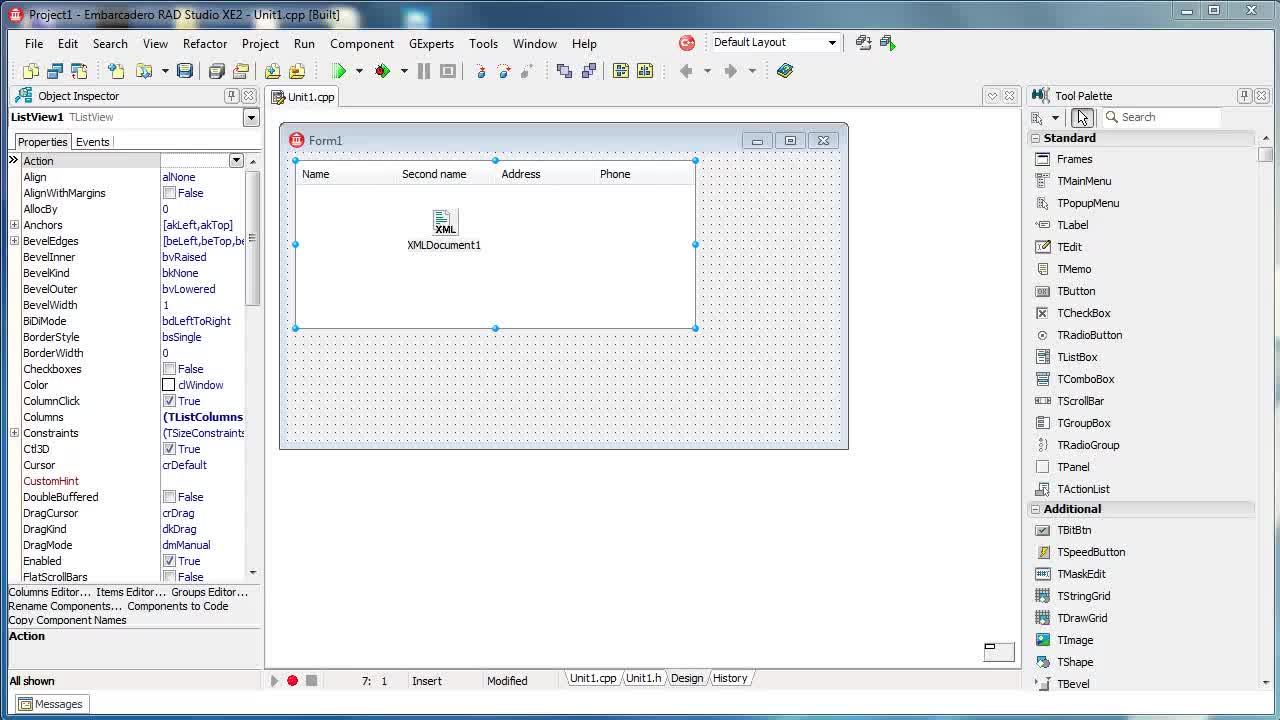Image resolution: width=1280 pixels, height=720 pixels.
Task: Check the FlatScrollBars property checkbox
Action: (x=169, y=577)
